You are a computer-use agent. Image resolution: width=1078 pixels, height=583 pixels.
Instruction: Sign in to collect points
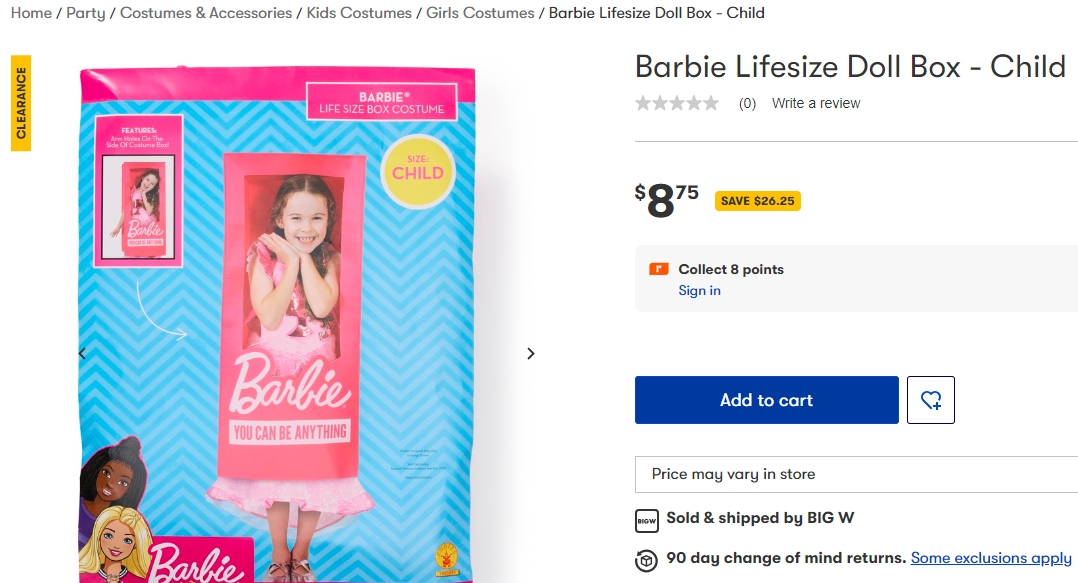pyautogui.click(x=699, y=291)
